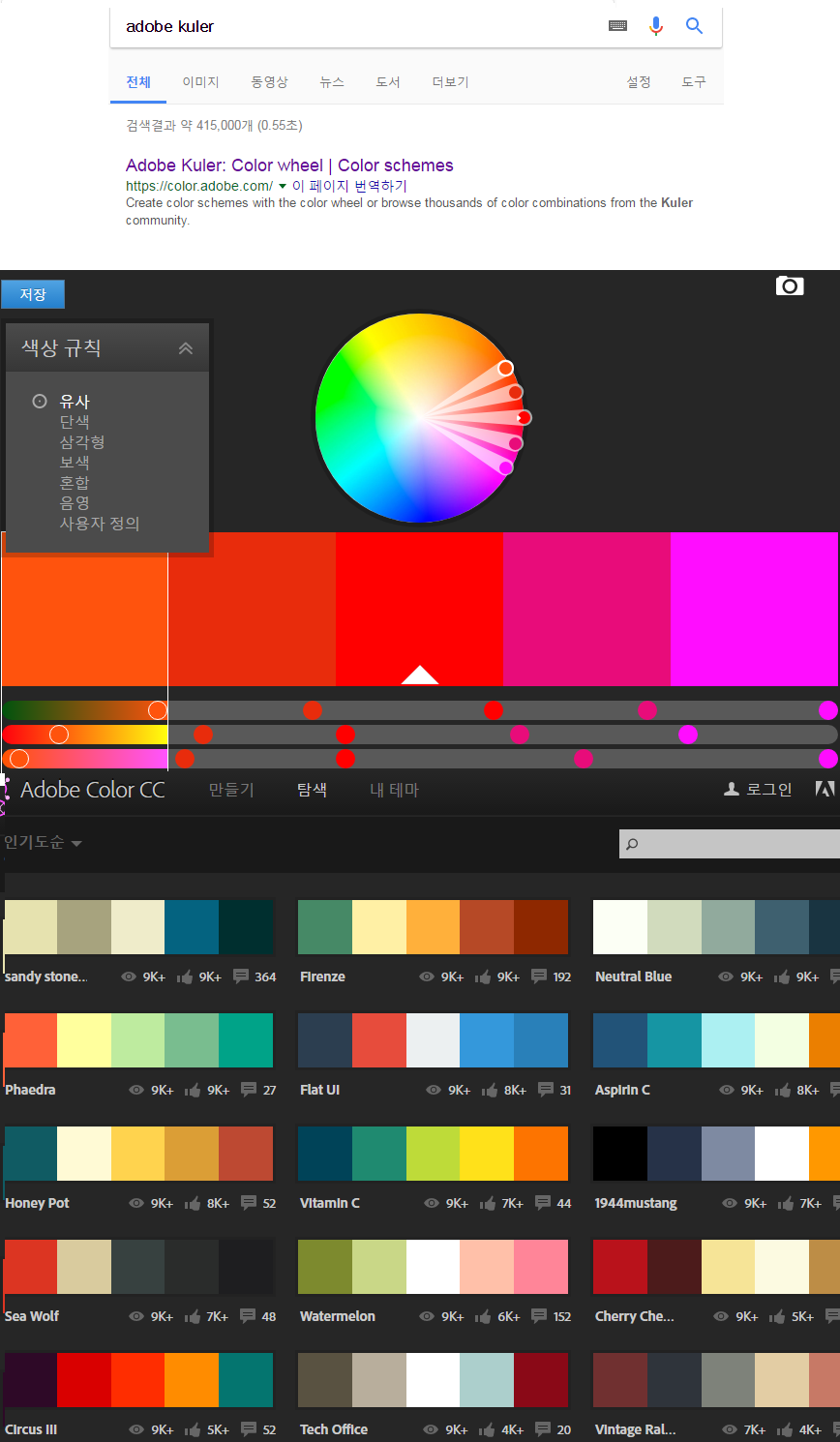Click the comments icon for Firenze
The image size is (840, 1442).
(x=539, y=976)
